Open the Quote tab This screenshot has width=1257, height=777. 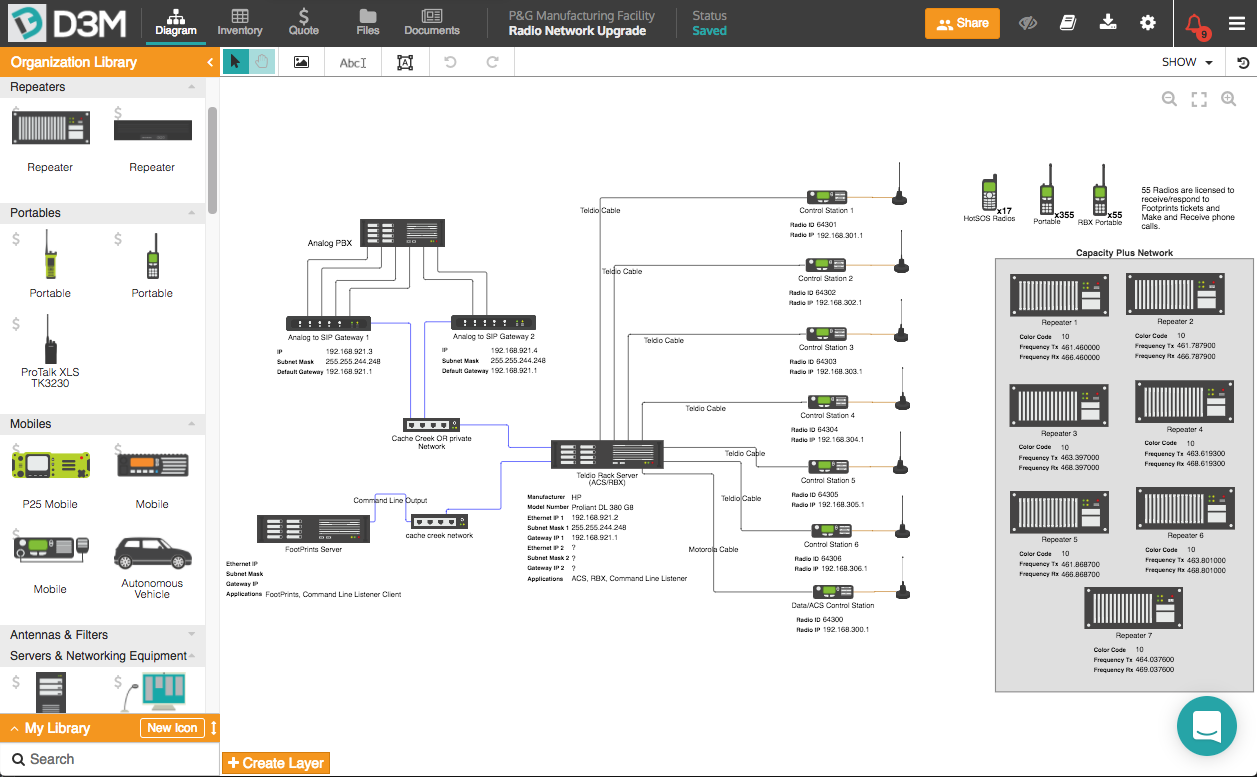[x=304, y=23]
